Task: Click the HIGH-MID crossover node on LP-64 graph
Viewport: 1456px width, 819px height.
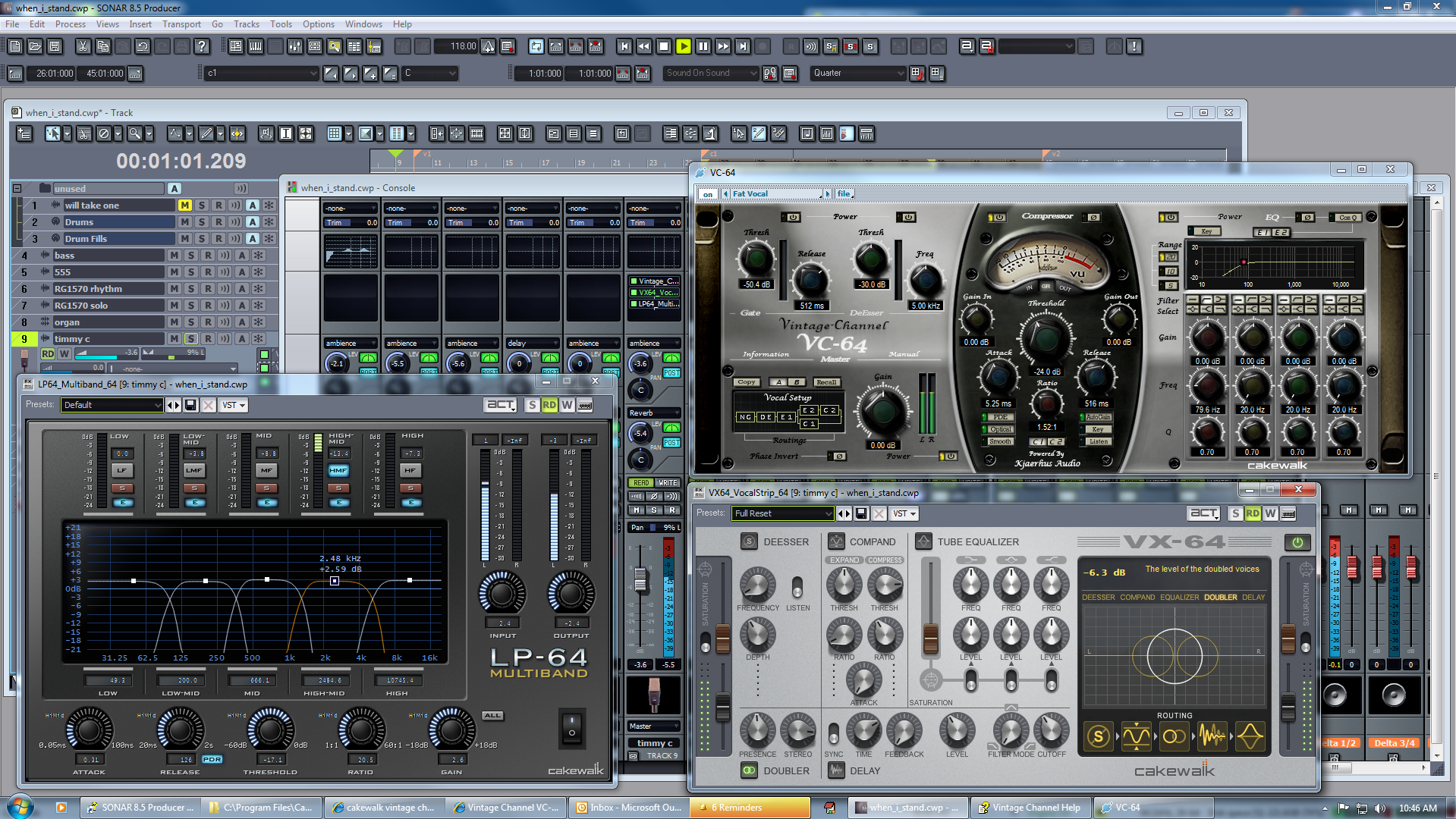Action: point(335,581)
